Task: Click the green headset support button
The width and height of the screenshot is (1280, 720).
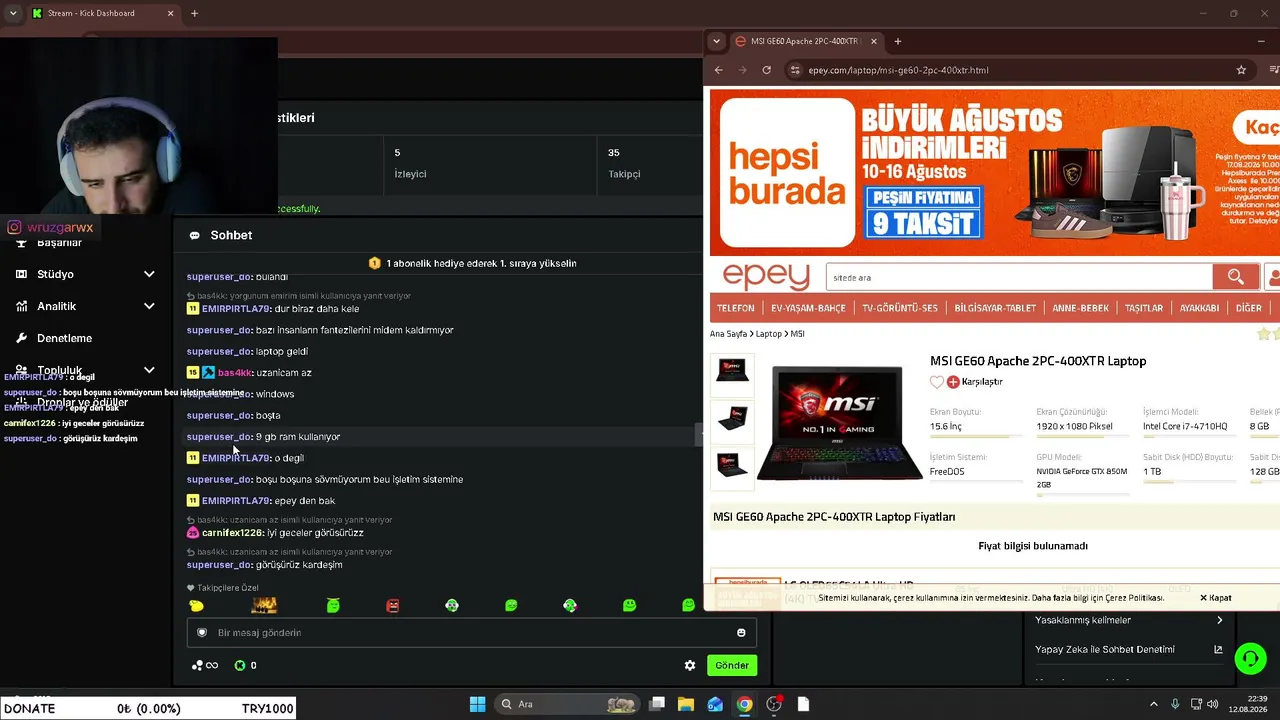Action: click(x=1250, y=658)
